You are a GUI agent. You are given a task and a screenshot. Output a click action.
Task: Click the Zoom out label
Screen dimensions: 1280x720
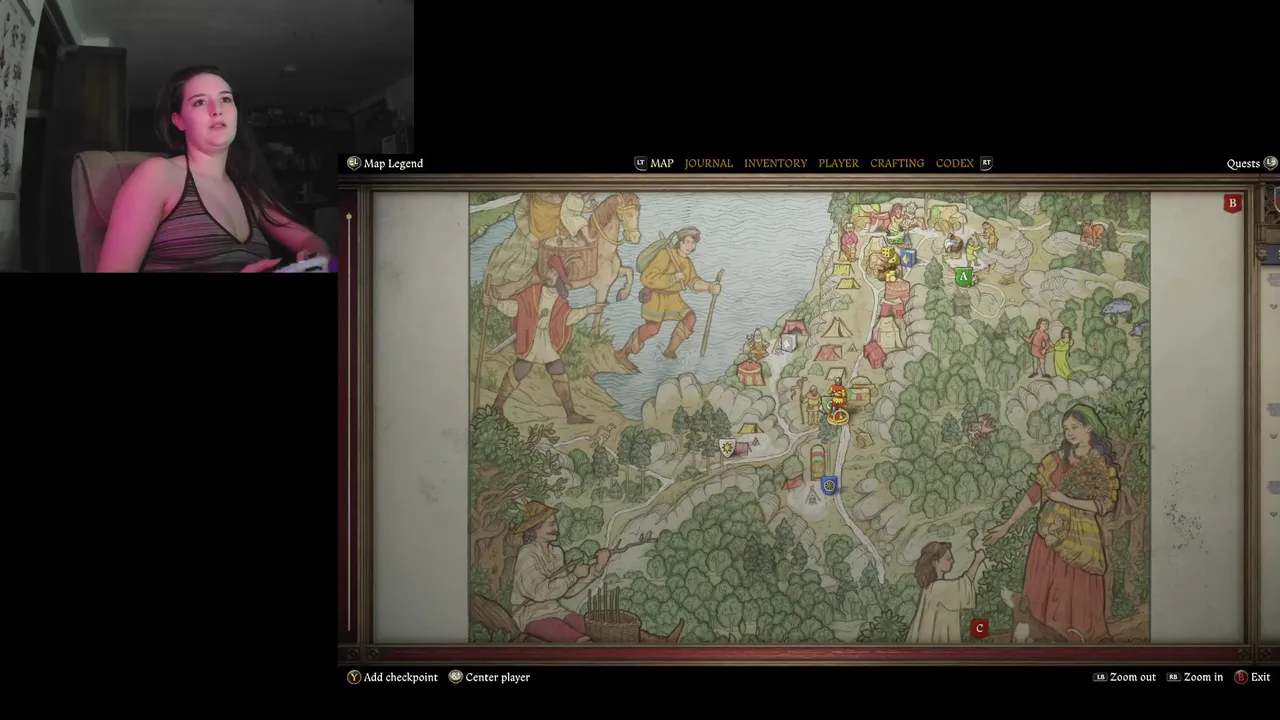1132,677
